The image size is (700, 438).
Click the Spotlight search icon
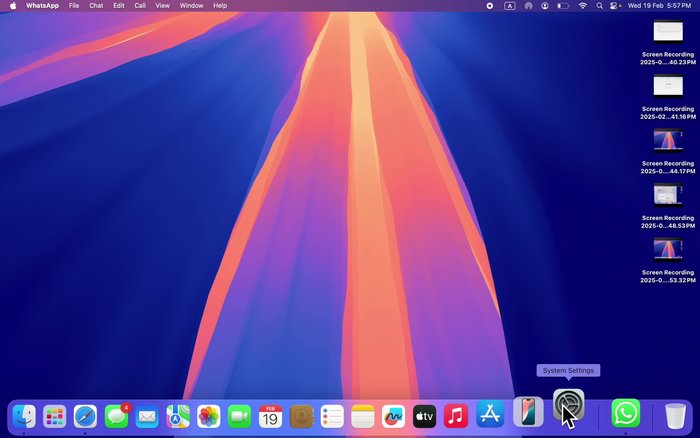(x=598, y=6)
